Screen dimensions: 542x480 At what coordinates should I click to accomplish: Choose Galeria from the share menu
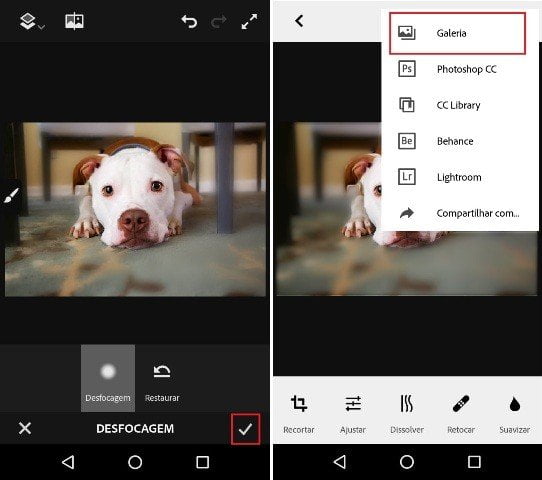[457, 33]
